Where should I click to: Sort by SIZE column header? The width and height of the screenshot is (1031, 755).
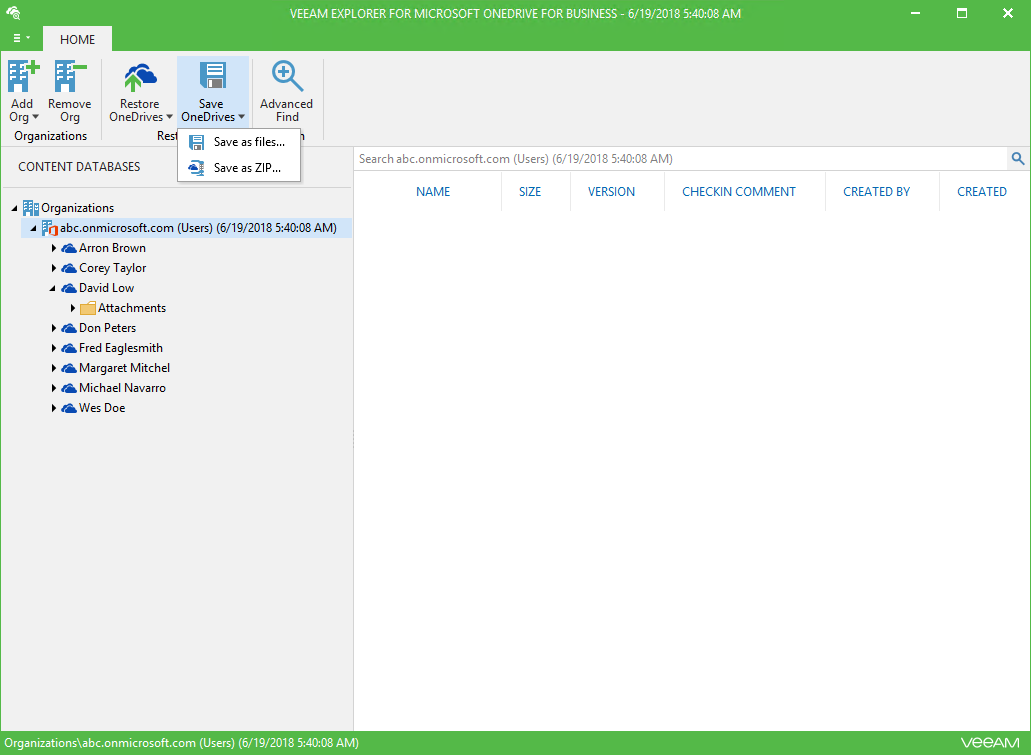pyautogui.click(x=530, y=192)
